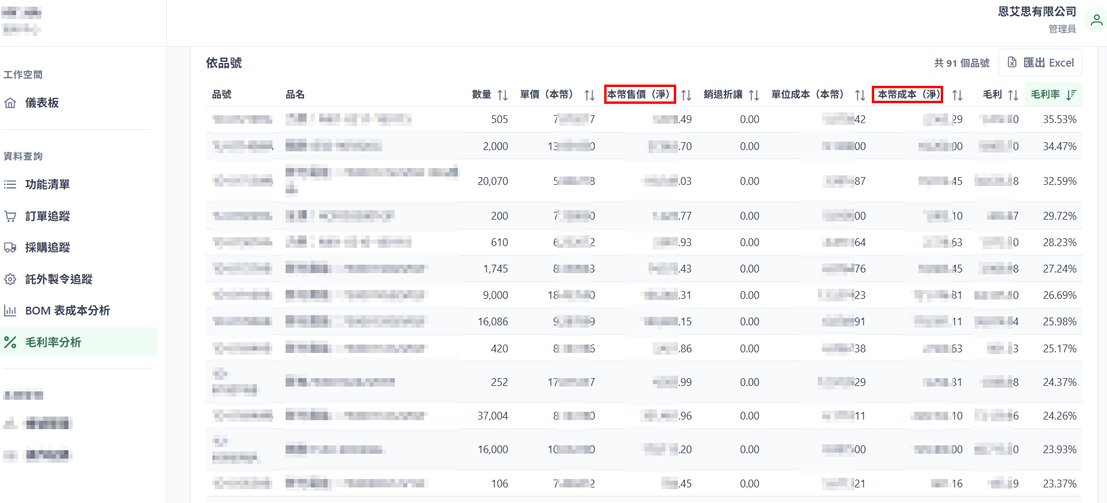Click quantity cell 610
This screenshot has width=1107, height=503.
point(499,242)
